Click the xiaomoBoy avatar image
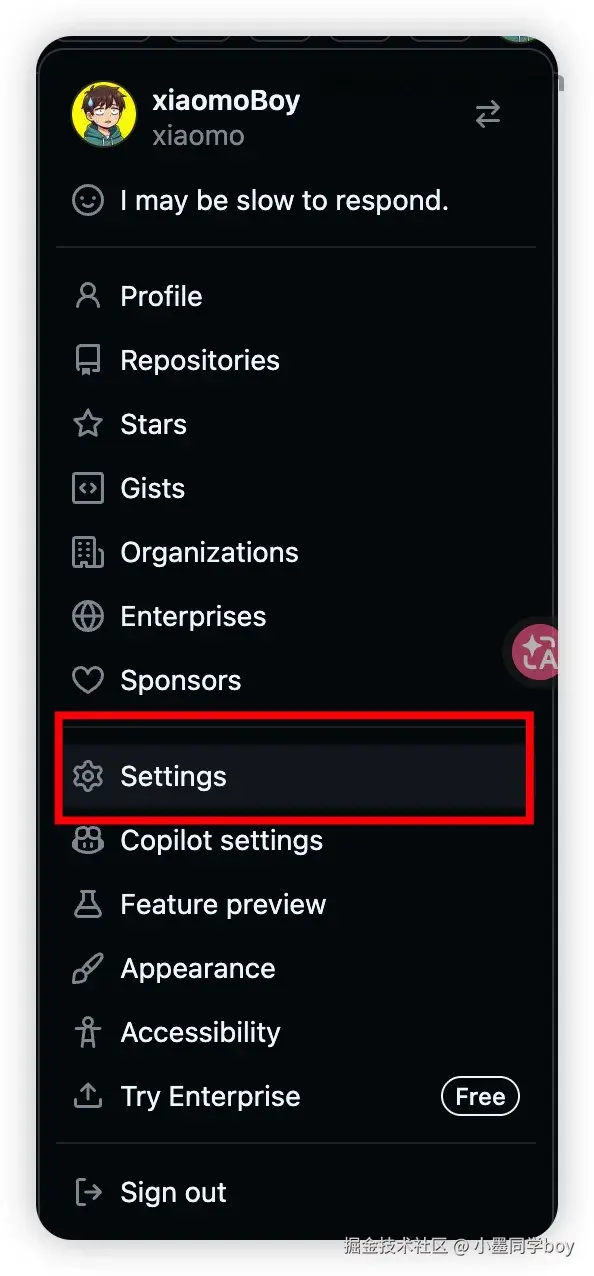594x1276 pixels. coord(104,115)
